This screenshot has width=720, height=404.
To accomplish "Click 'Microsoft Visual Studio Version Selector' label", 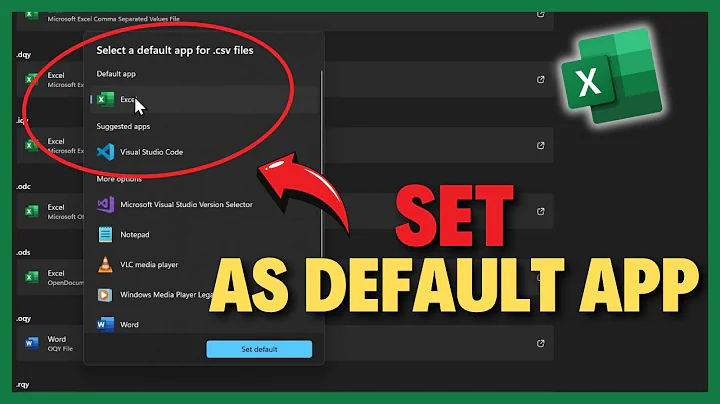I will coord(186,204).
